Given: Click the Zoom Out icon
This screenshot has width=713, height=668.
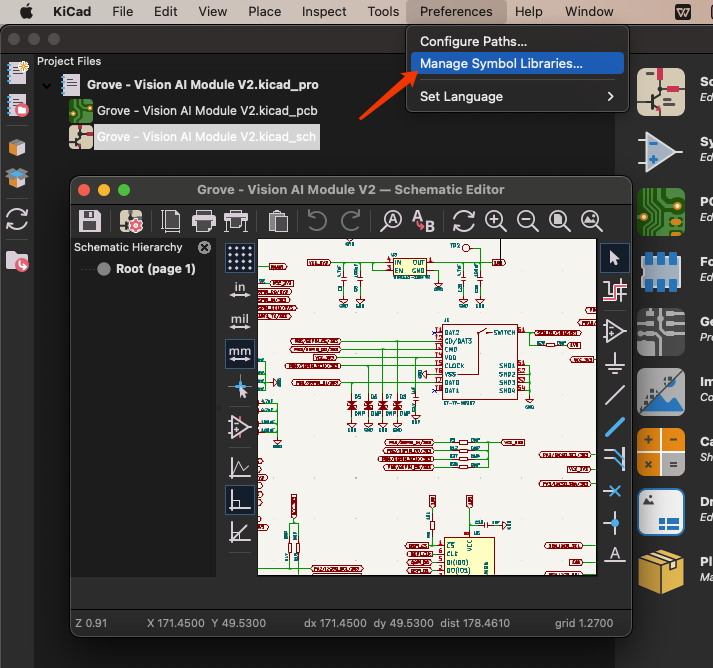Looking at the screenshot, I should 527,221.
